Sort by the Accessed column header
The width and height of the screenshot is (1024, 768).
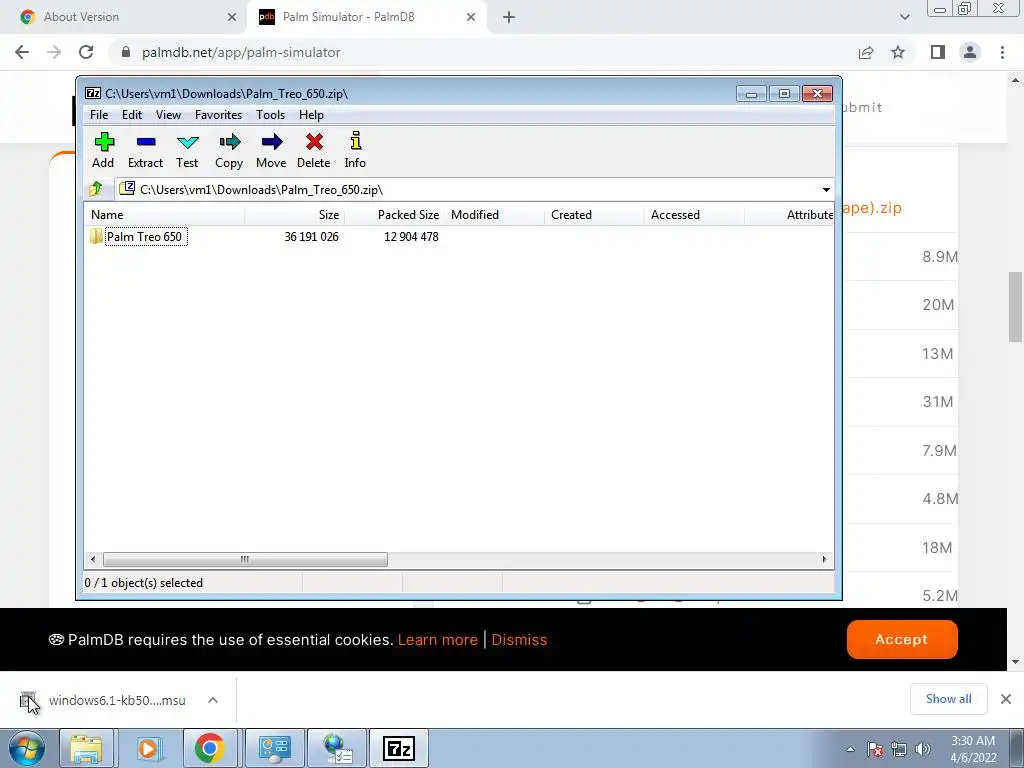click(x=694, y=215)
